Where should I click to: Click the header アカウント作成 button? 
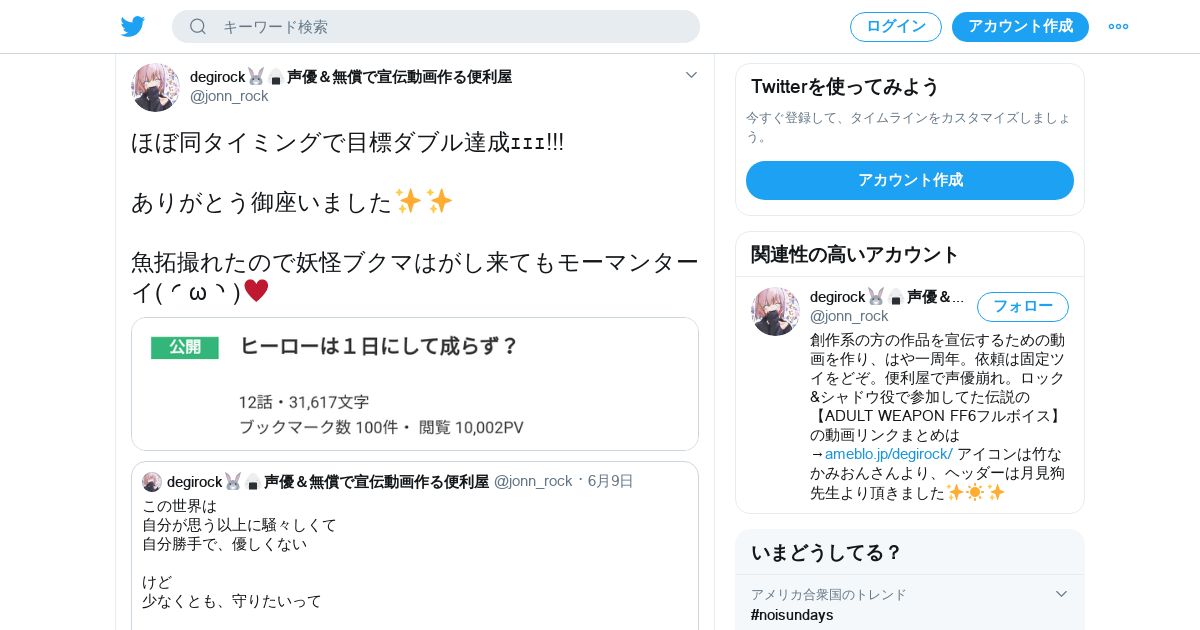pos(1020,27)
